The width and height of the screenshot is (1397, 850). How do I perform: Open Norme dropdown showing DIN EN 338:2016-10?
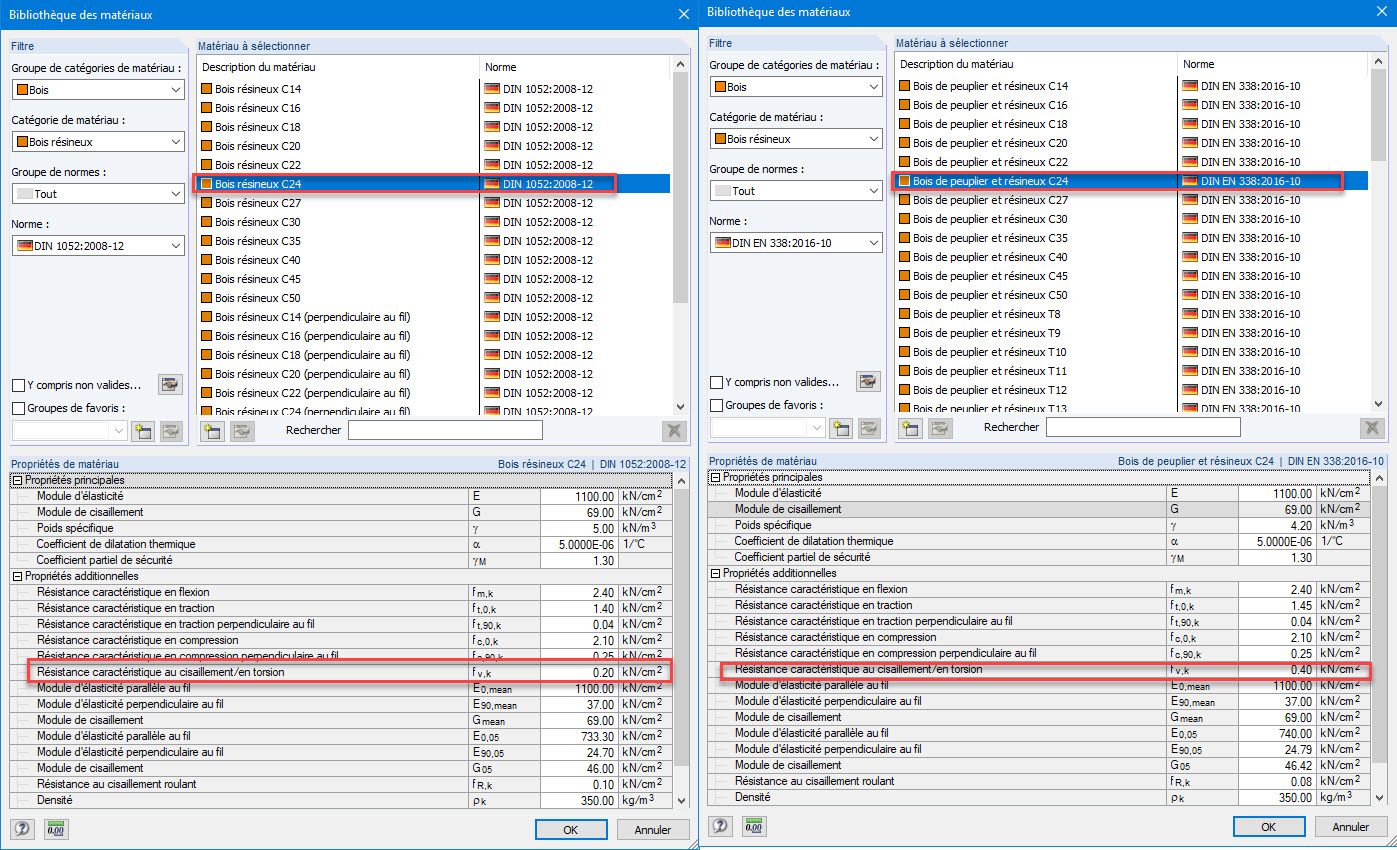796,243
